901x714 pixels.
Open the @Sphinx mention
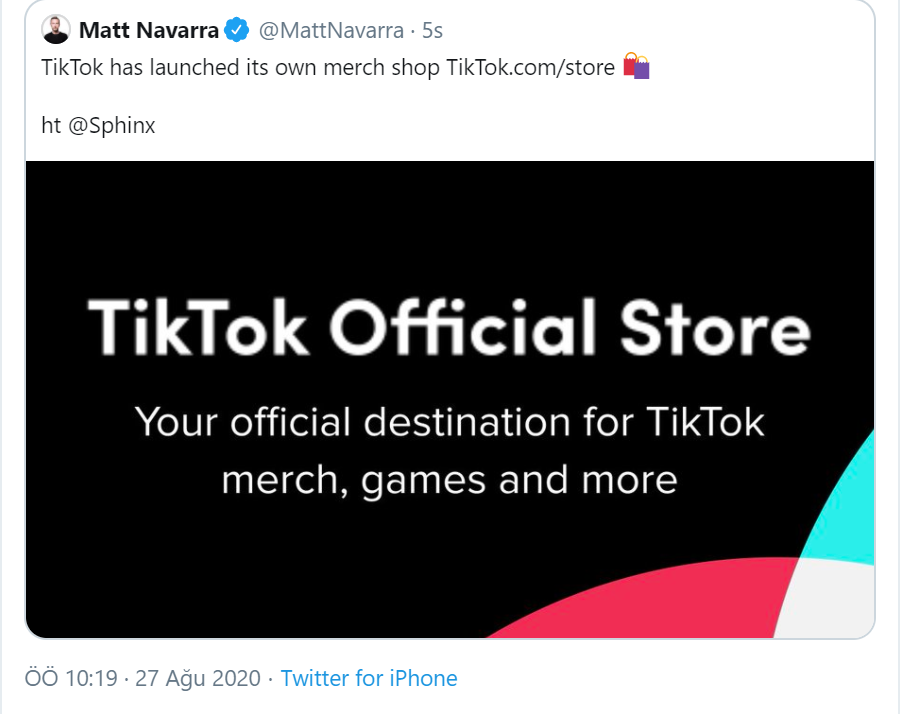point(112,127)
